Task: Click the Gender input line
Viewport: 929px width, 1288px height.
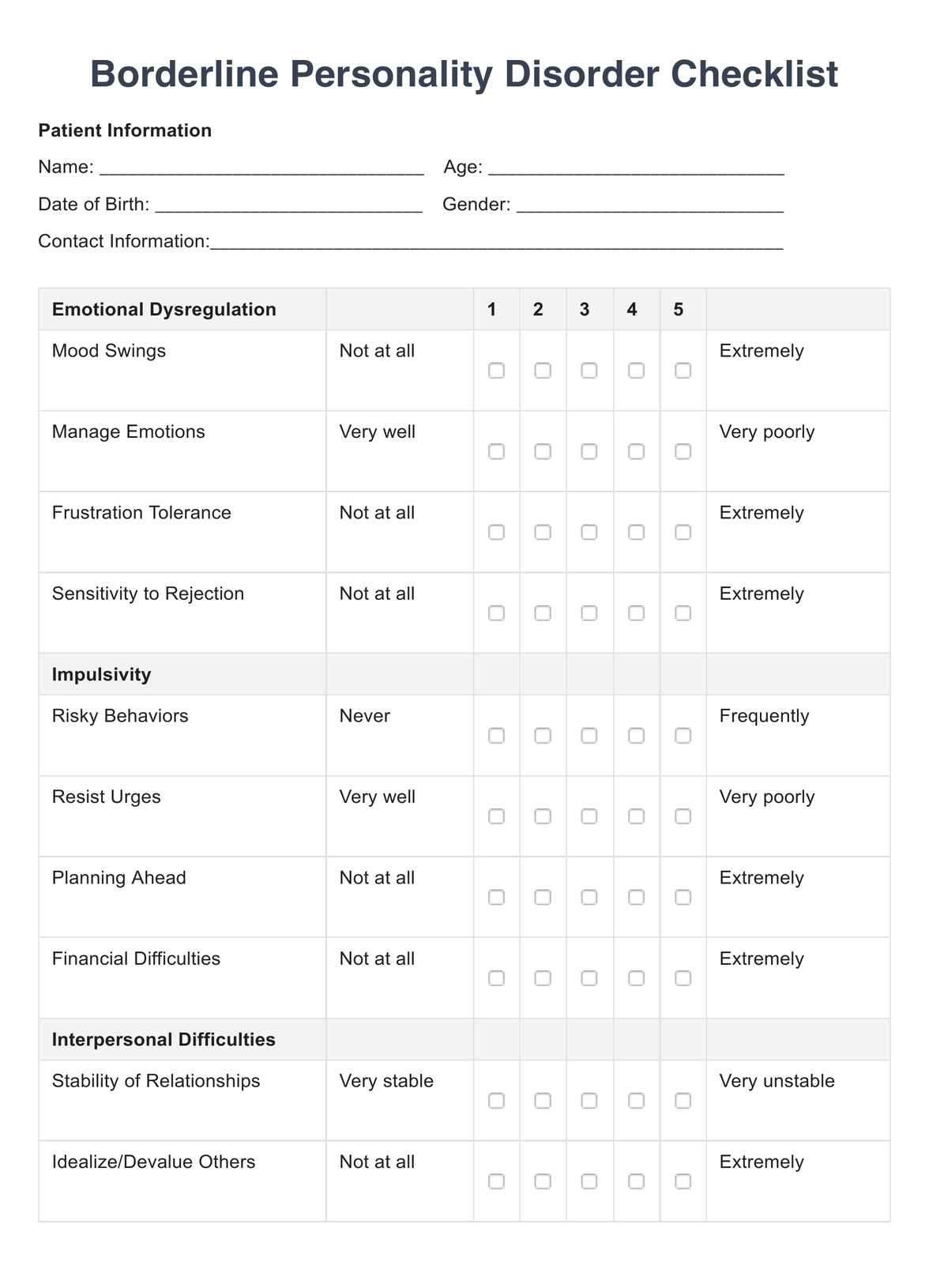Action: pyautogui.click(x=649, y=205)
